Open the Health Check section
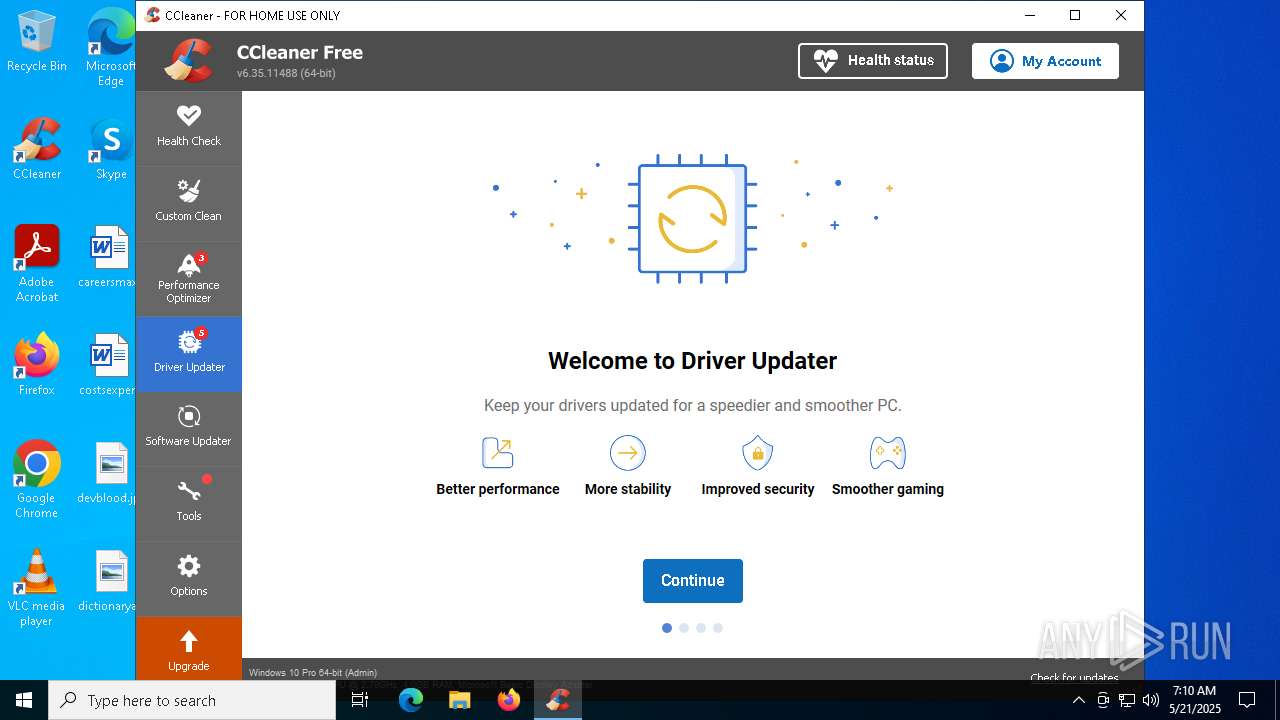This screenshot has height=720, width=1280. click(x=188, y=128)
